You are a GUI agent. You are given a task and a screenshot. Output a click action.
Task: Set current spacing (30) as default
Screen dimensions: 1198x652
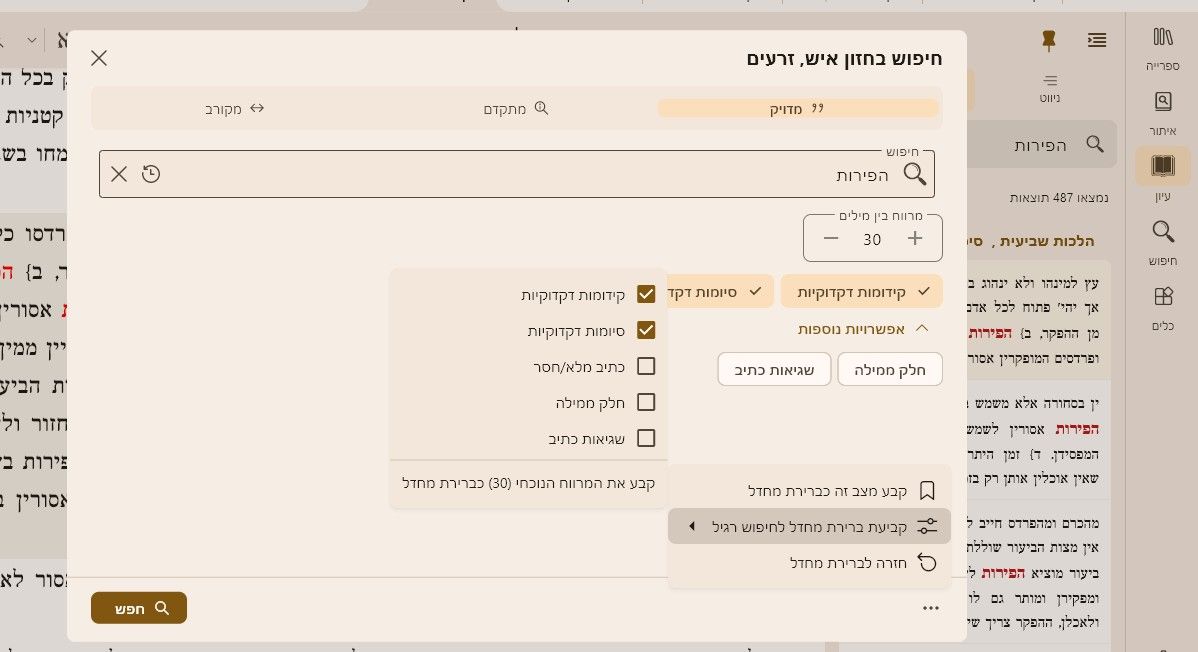click(529, 483)
